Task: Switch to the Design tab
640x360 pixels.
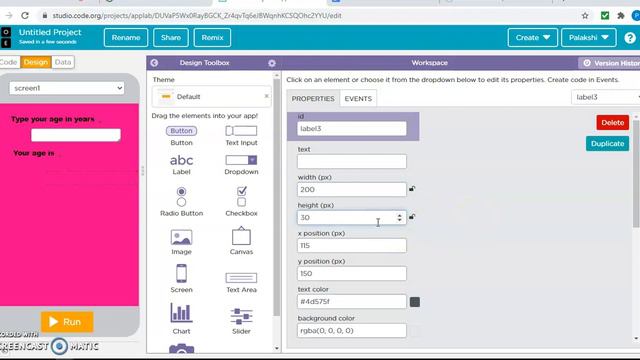Action: (x=36, y=62)
